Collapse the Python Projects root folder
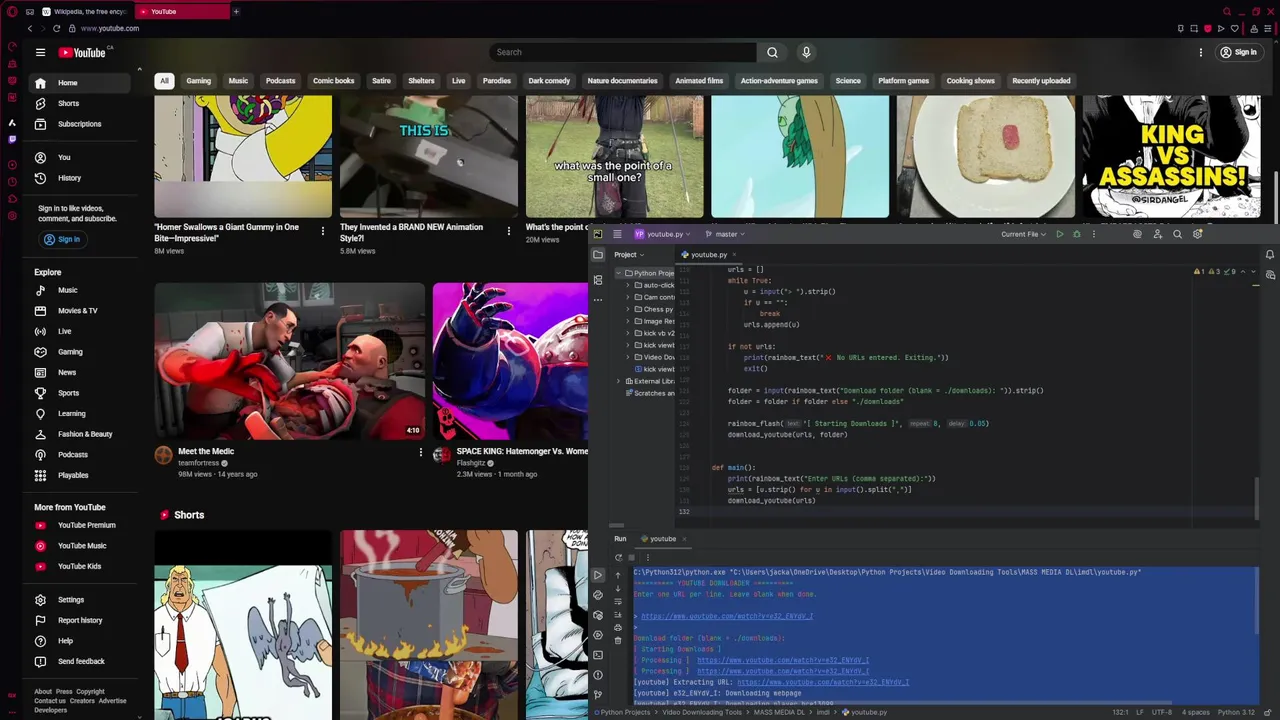 [x=619, y=273]
